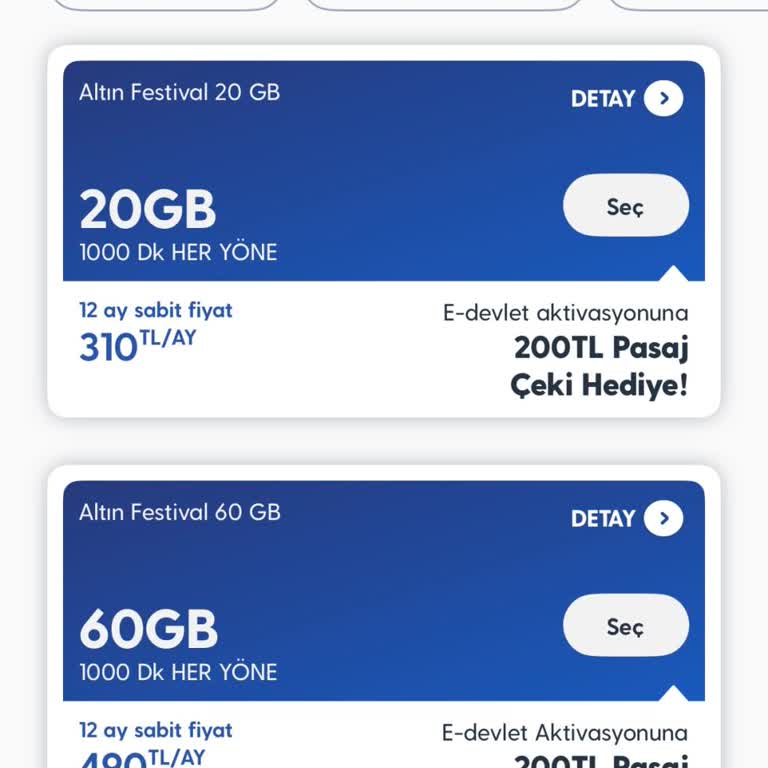Click the 200TL Pasaj Çeki Hediye promo text
768x768 pixels.
(x=600, y=366)
